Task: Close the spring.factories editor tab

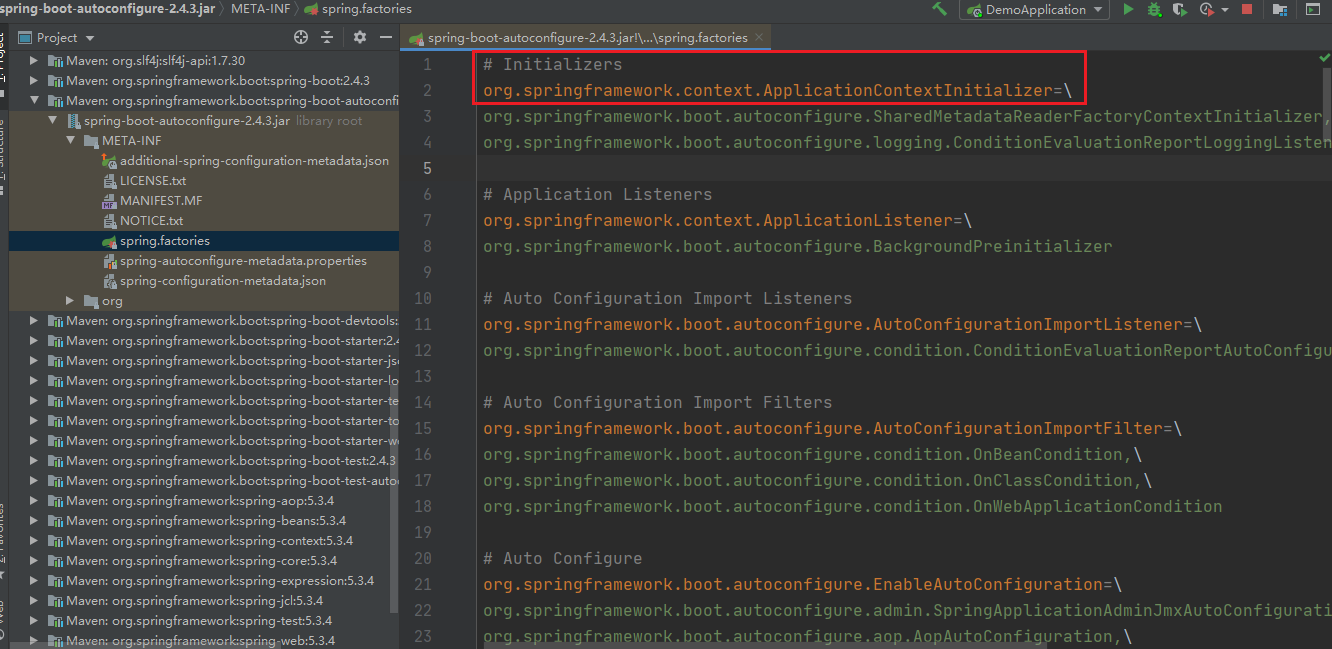Action: coord(760,37)
